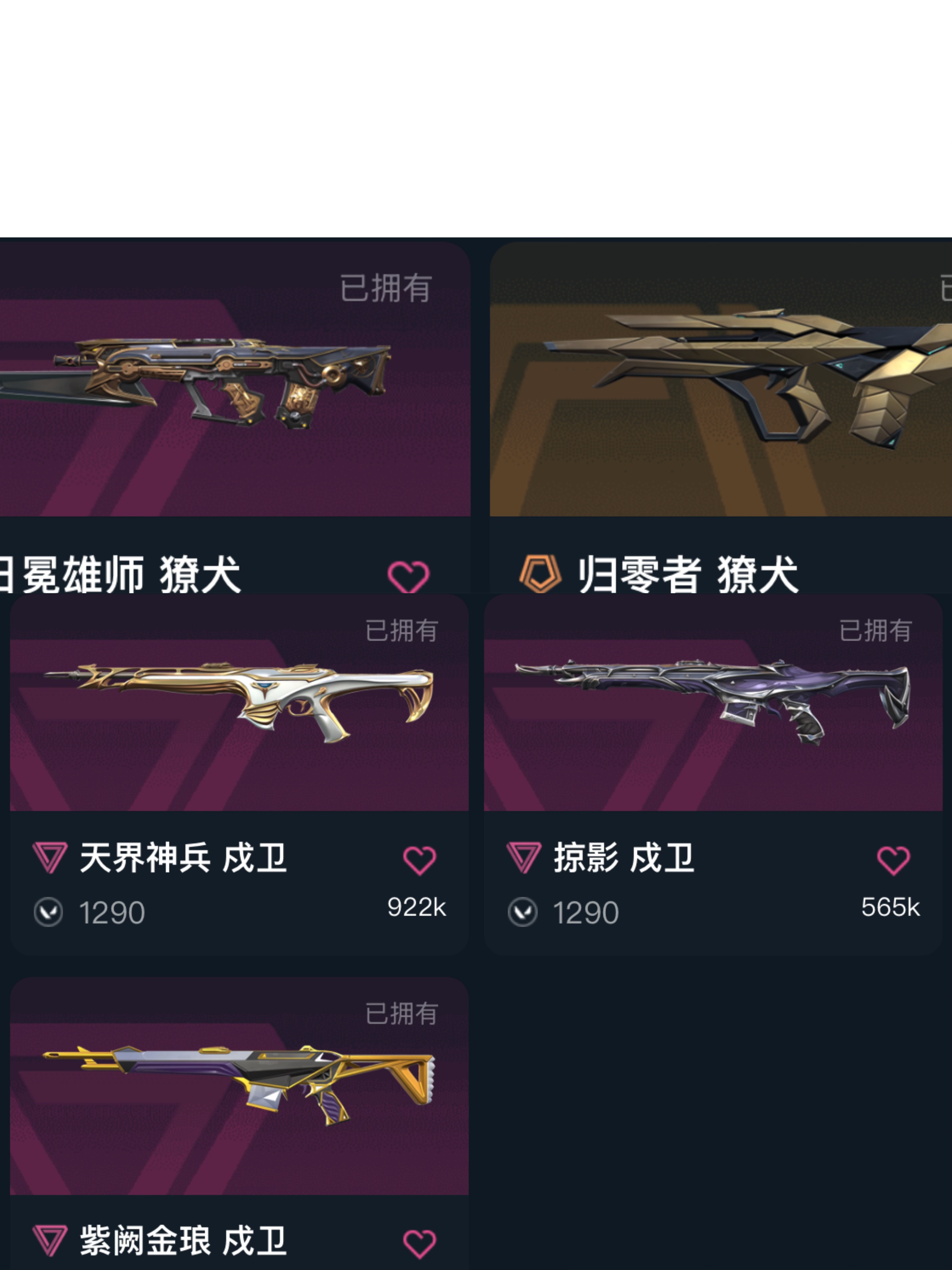Toggle heart for 掠影 戍卫

click(x=893, y=861)
